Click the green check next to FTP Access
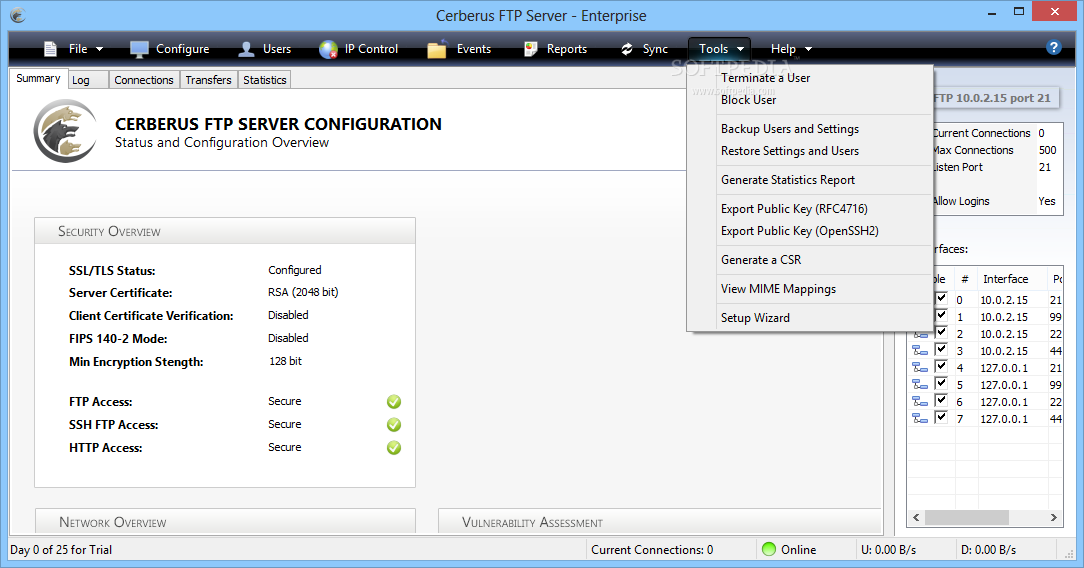Screen dimensions: 1084x568 [394, 401]
